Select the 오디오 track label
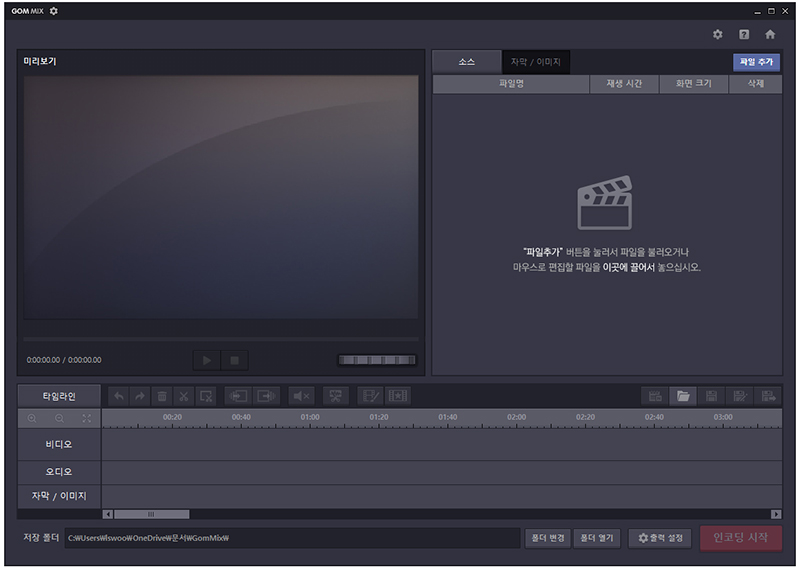Screen dimensions: 800x569 (59, 472)
